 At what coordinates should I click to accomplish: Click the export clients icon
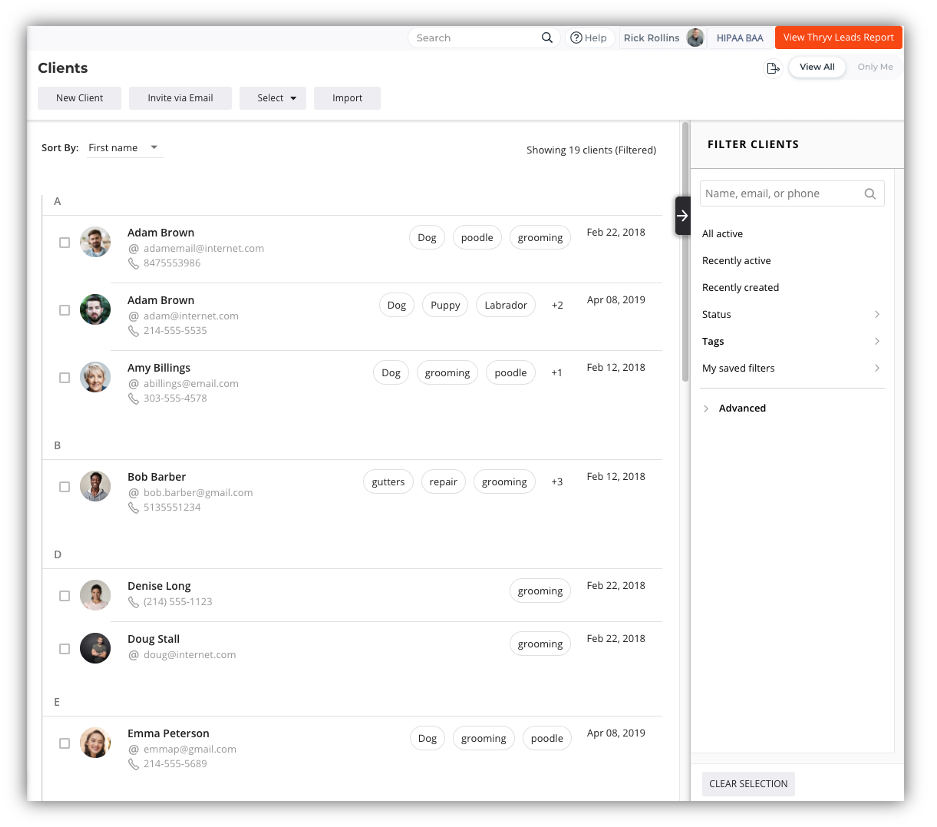(772, 66)
